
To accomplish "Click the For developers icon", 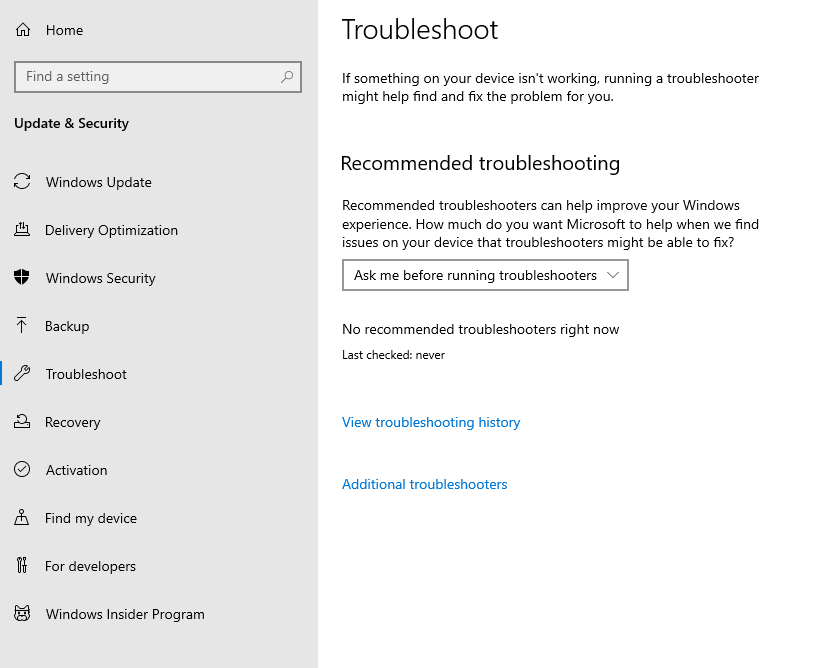I will coord(22,566).
